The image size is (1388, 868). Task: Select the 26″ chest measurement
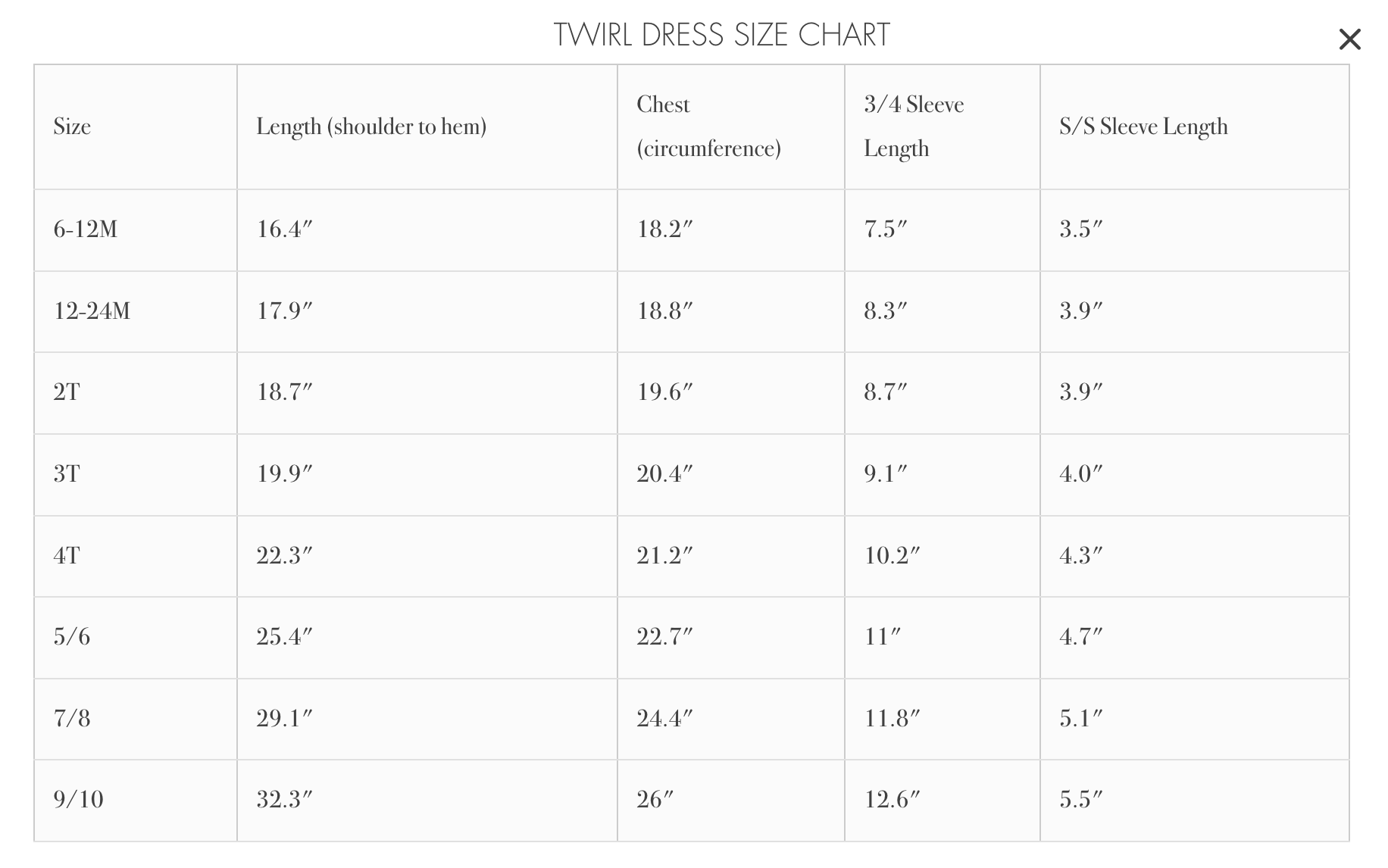tap(655, 800)
